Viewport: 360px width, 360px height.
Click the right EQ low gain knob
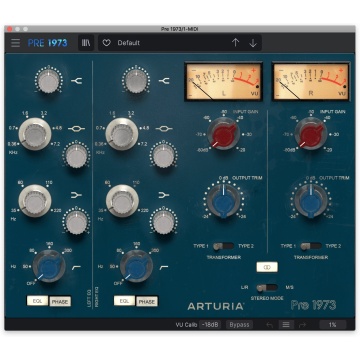[x=163, y=222]
